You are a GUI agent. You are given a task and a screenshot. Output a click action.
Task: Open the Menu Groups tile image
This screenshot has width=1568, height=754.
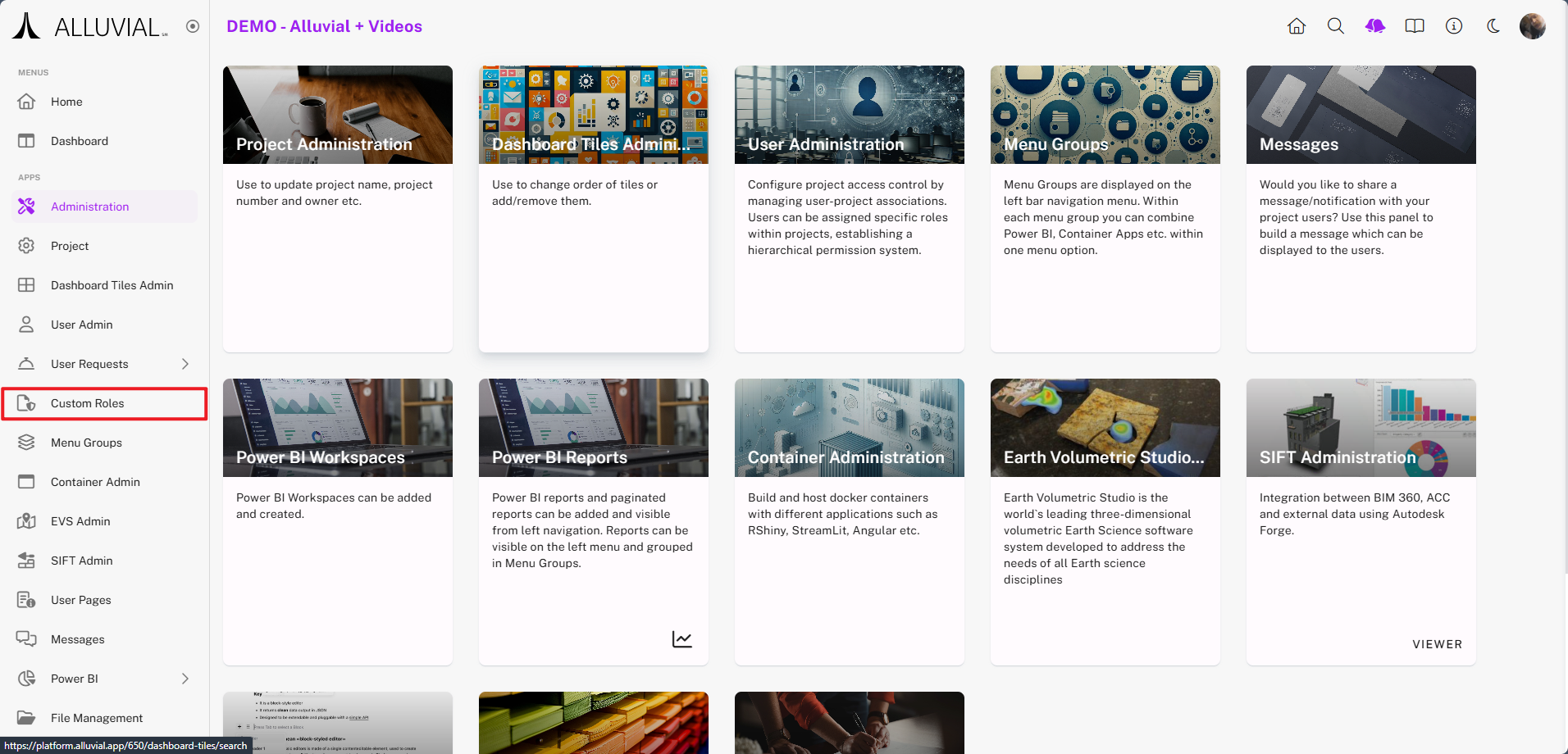(1105, 115)
